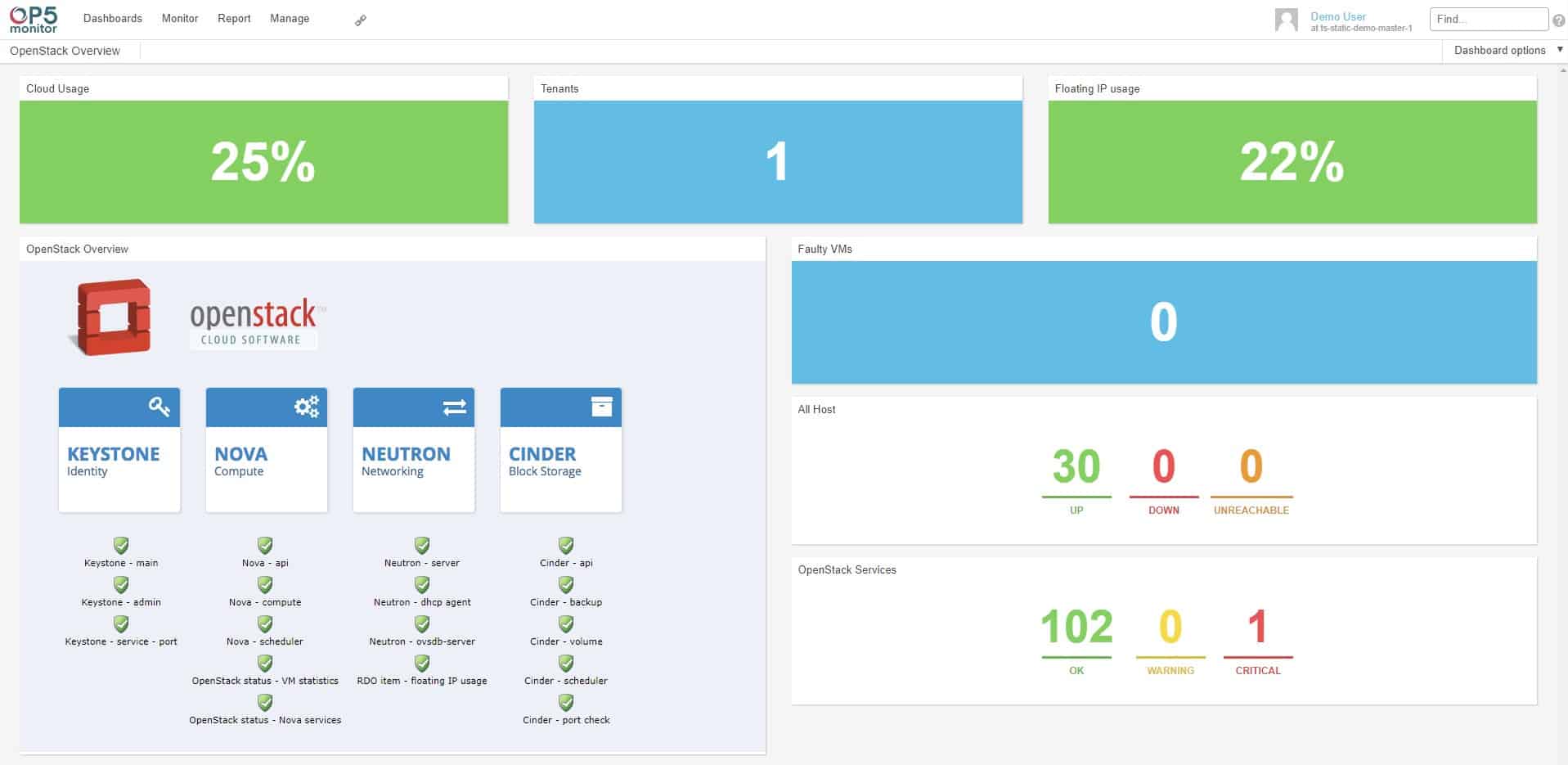Click the Faulty VMs widget title
The image size is (1568, 765).
tap(824, 249)
